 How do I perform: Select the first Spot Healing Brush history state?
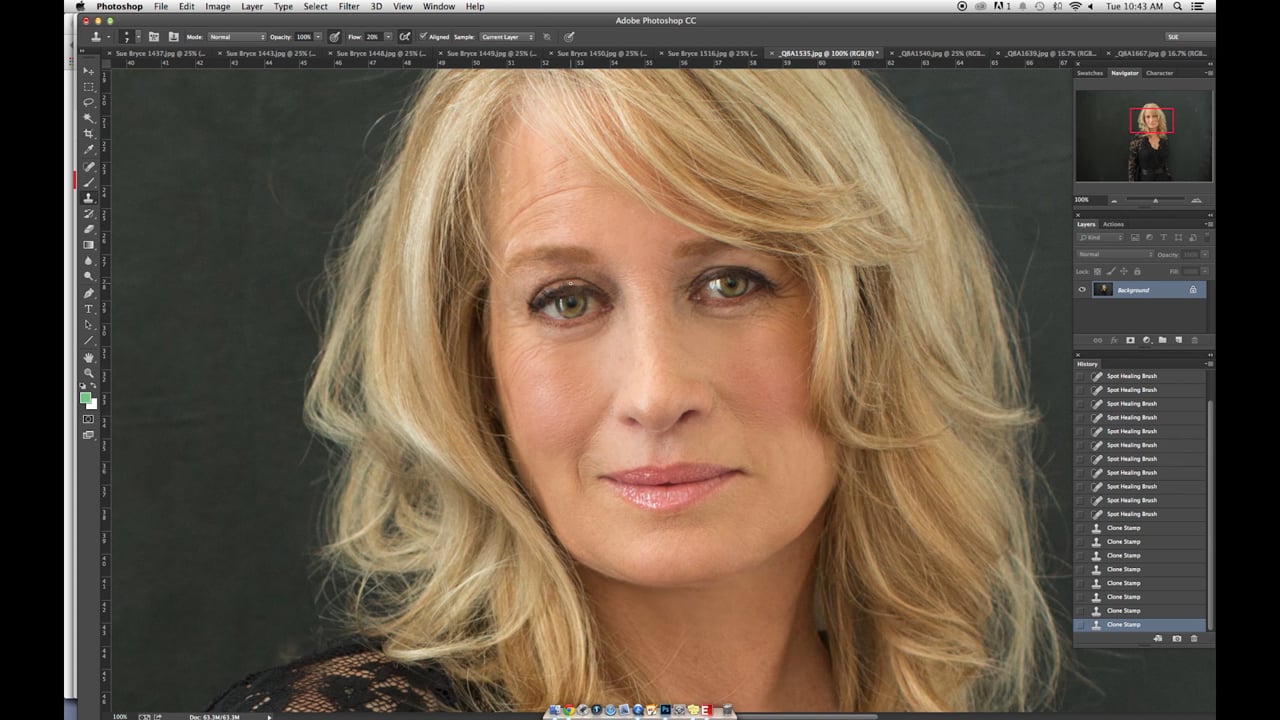pos(1140,376)
